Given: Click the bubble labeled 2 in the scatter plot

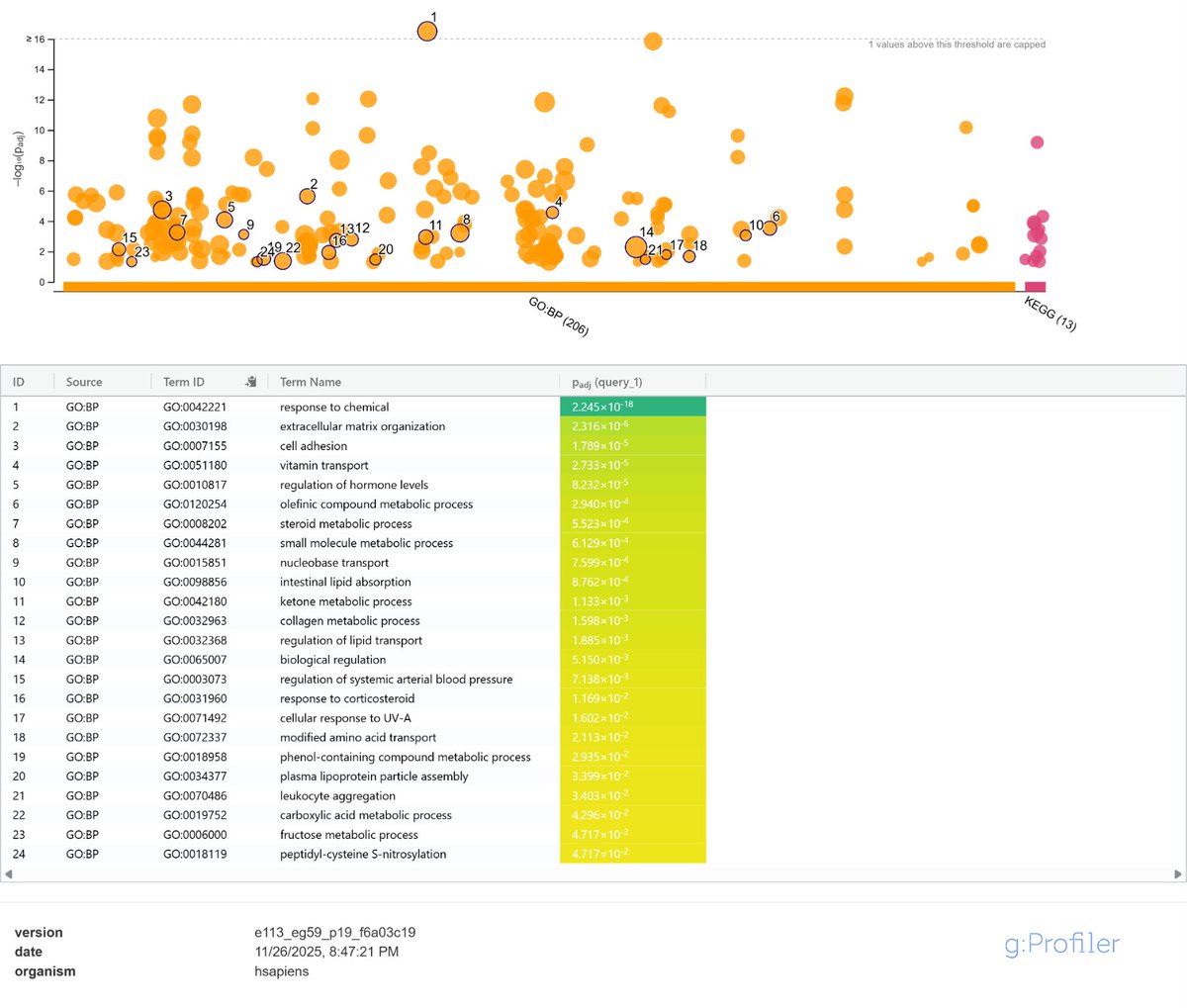Looking at the screenshot, I should coord(306,196).
